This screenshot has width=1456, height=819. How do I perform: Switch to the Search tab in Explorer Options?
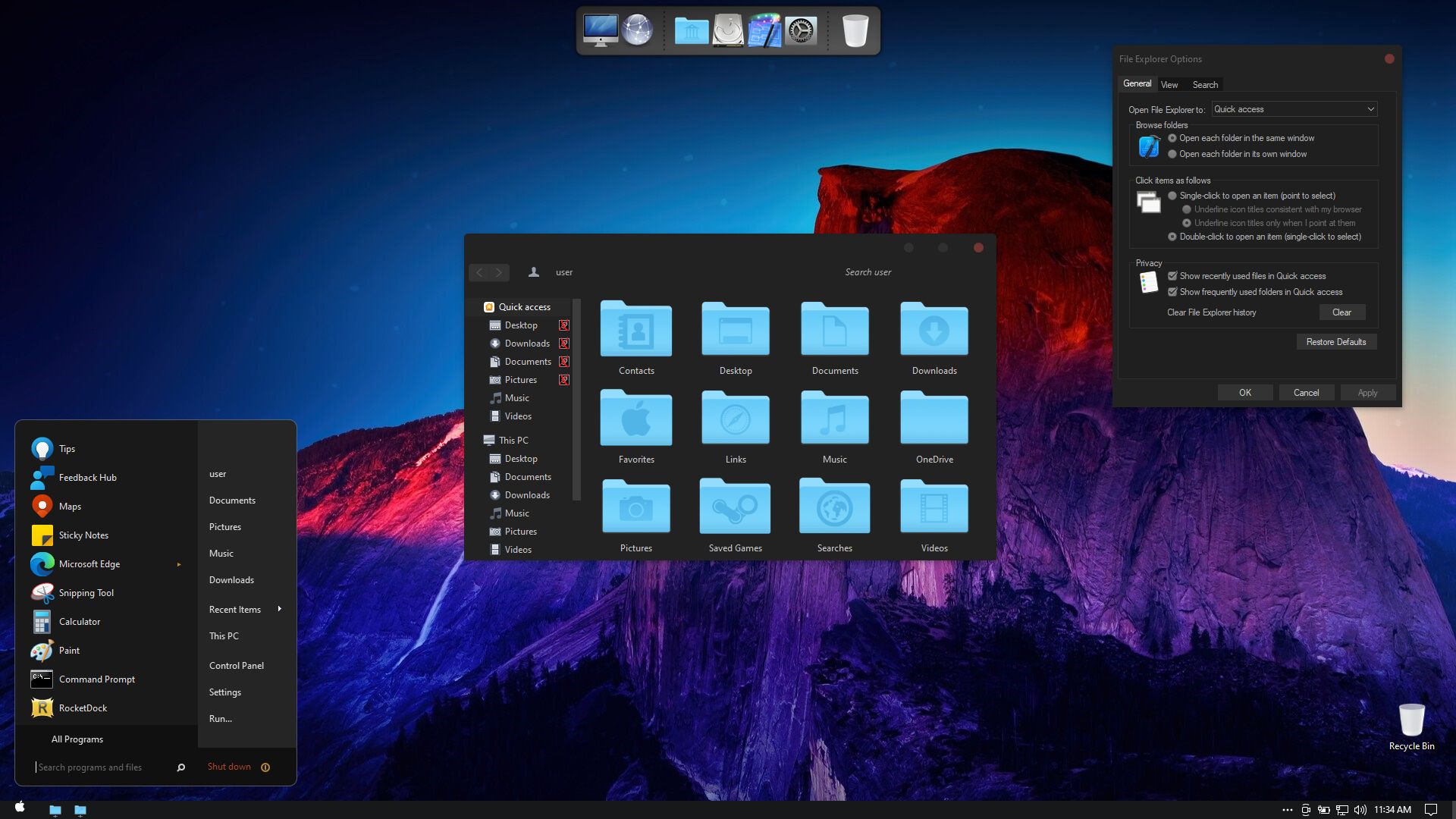point(1204,85)
